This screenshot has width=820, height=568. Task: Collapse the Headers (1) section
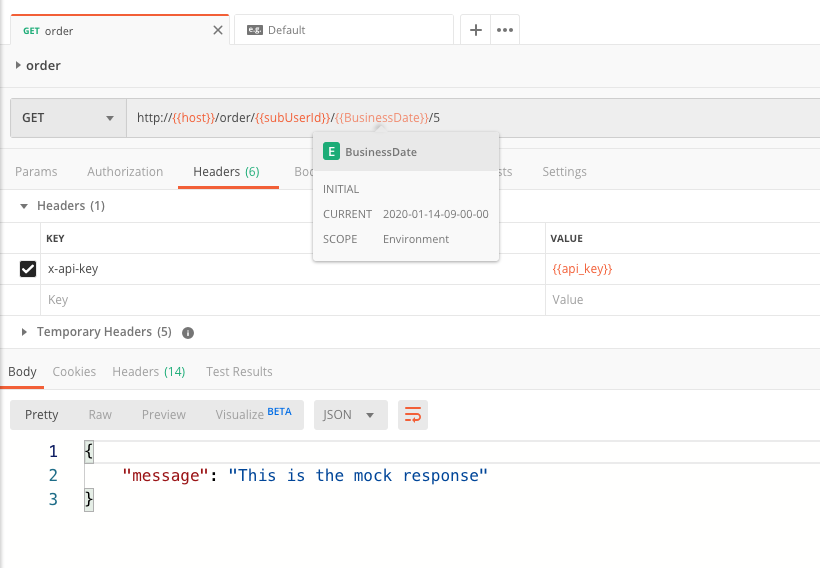(x=24, y=206)
